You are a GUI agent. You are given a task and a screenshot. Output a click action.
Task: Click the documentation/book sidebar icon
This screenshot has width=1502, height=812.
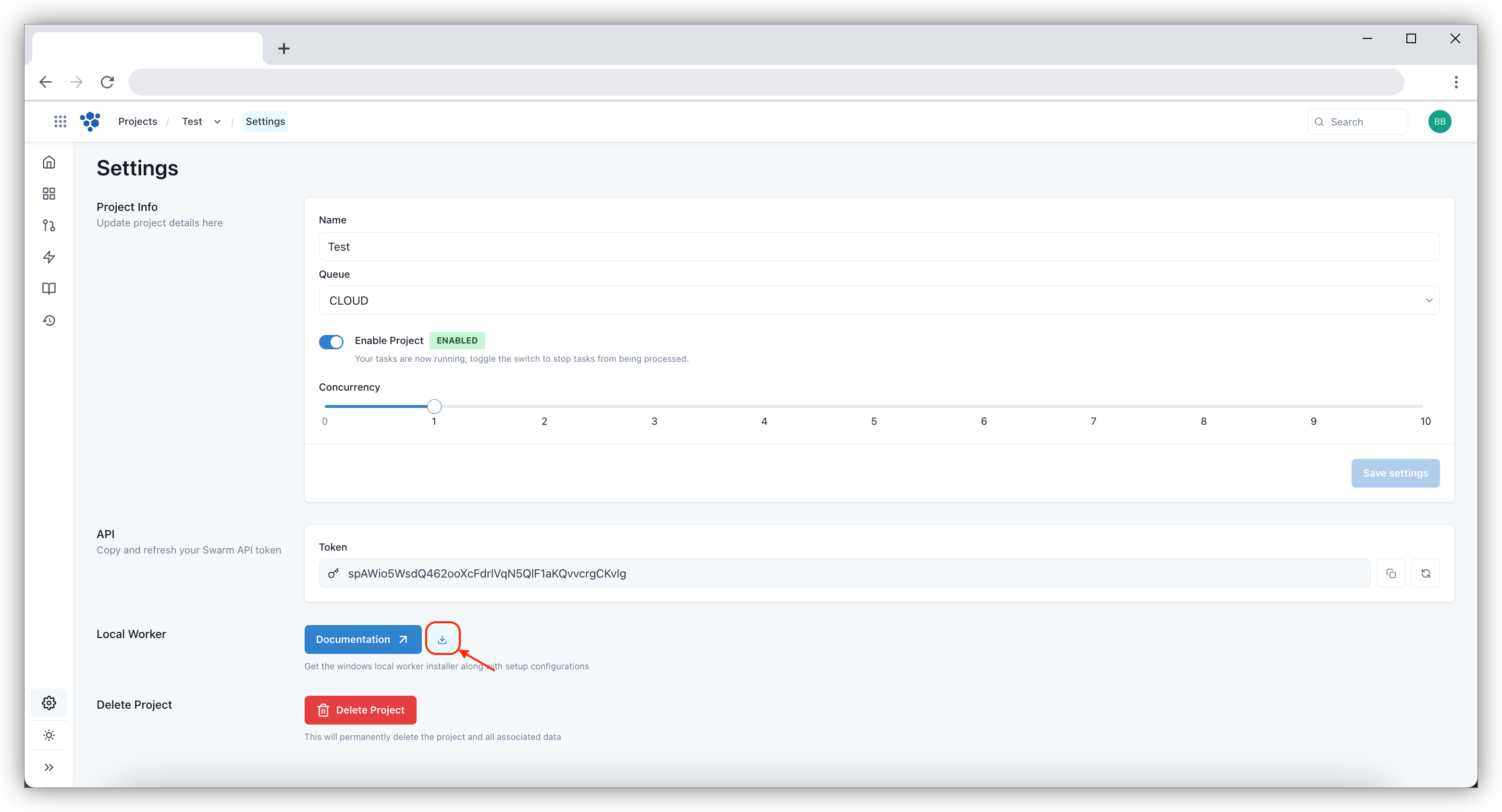tap(48, 289)
